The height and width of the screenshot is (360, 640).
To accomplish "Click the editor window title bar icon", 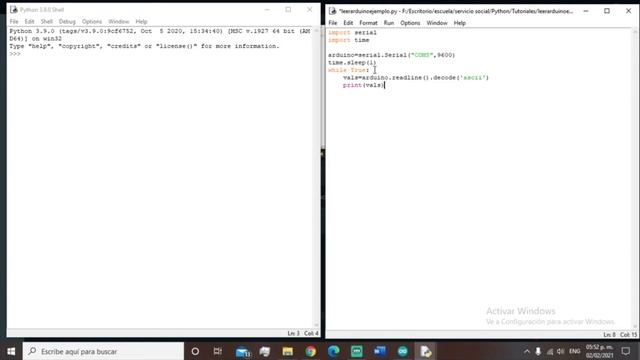I will pyautogui.click(x=333, y=11).
